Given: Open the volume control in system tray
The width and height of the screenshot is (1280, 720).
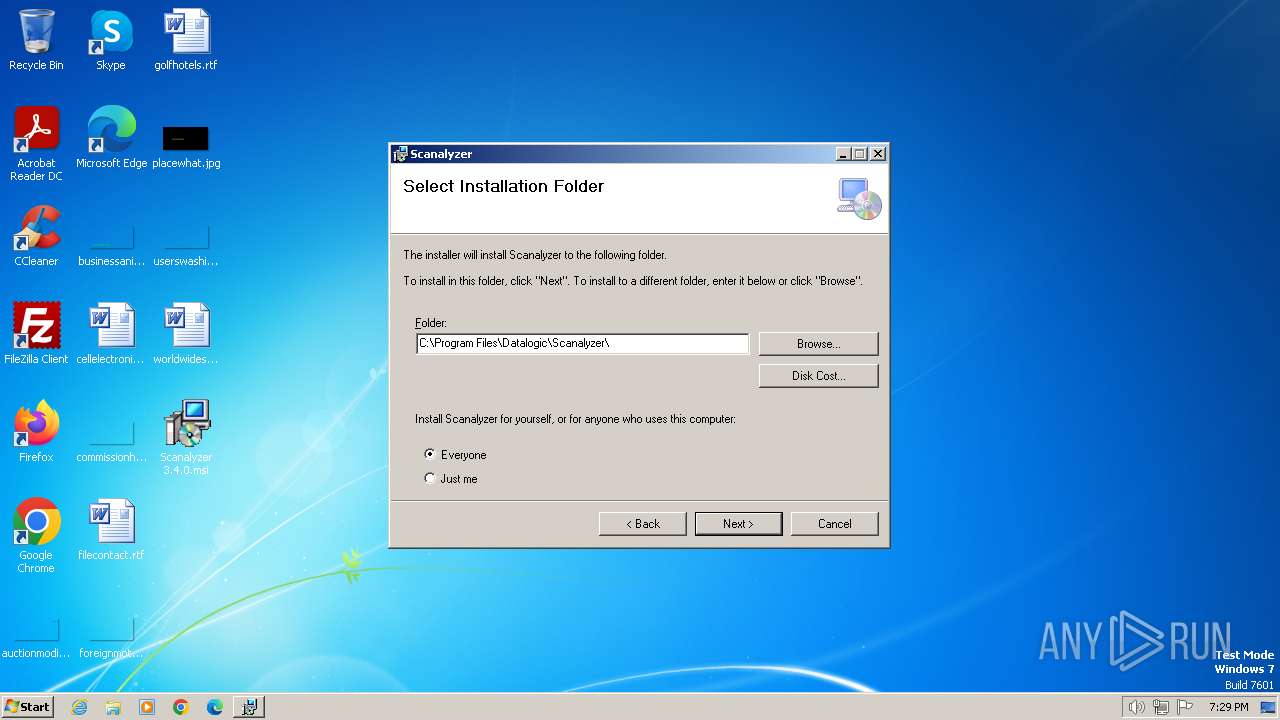Looking at the screenshot, I should 1136,707.
